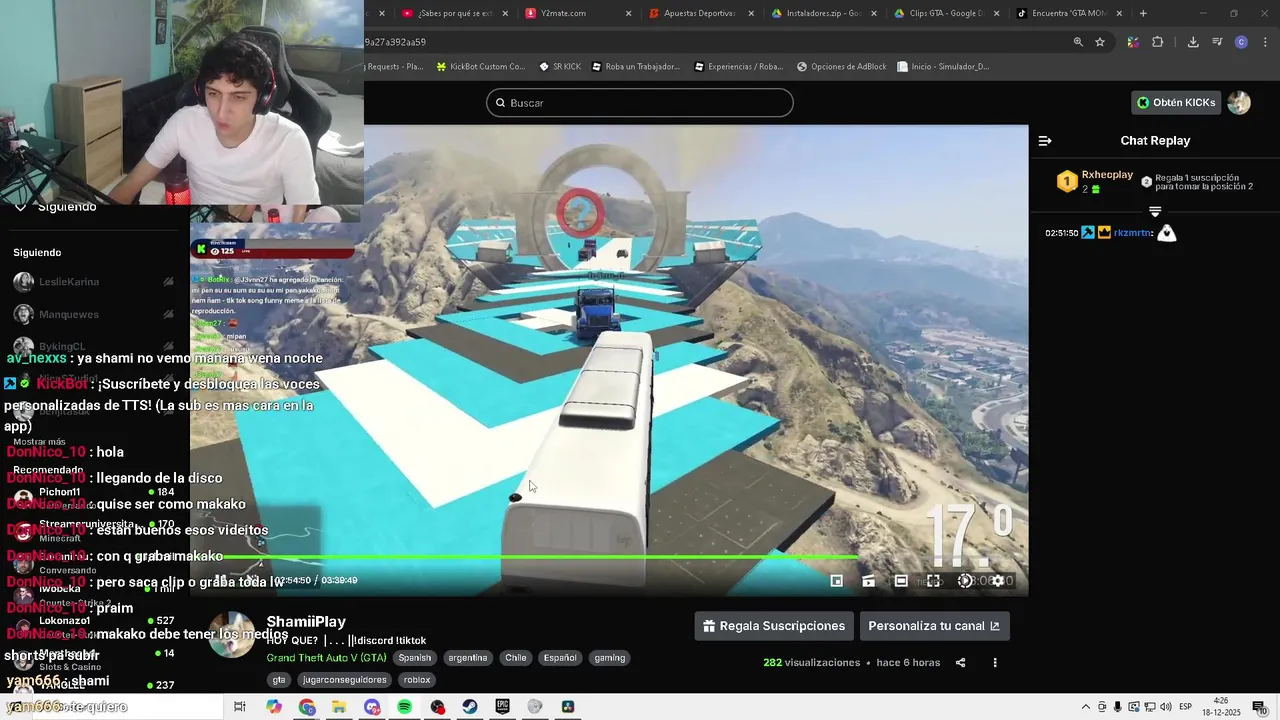Screen dimensions: 1280x720
Task: Click Rxheoplay top gifter name
Action: [x=1107, y=175]
